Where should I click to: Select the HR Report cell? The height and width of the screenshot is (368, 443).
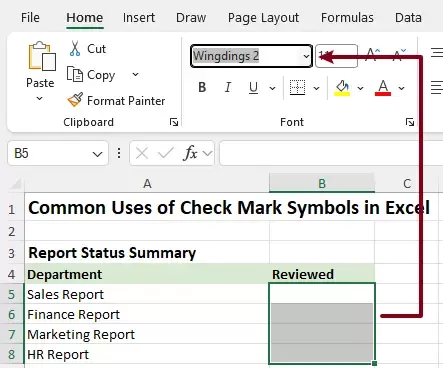pyautogui.click(x=147, y=354)
